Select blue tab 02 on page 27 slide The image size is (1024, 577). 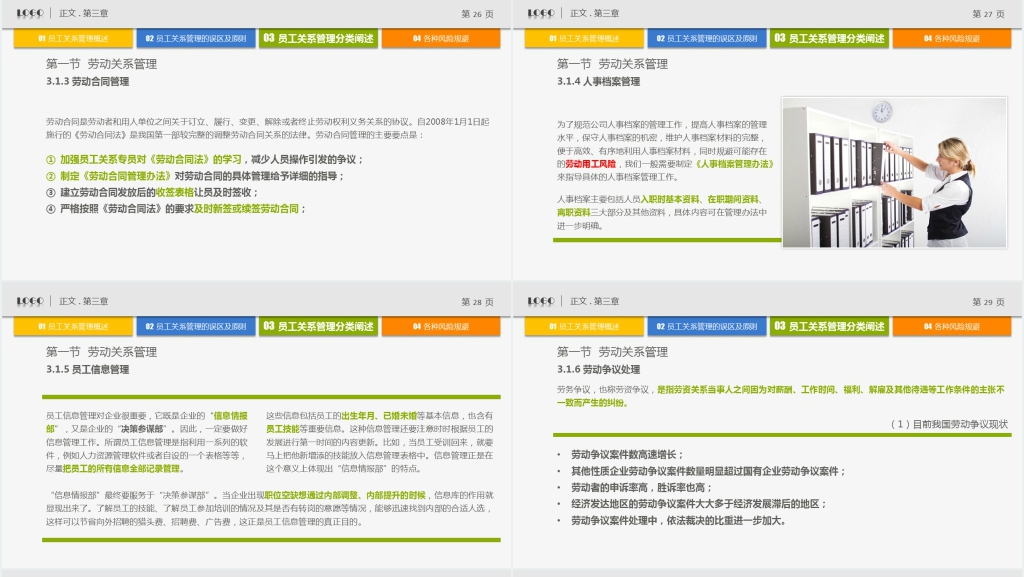coord(706,39)
